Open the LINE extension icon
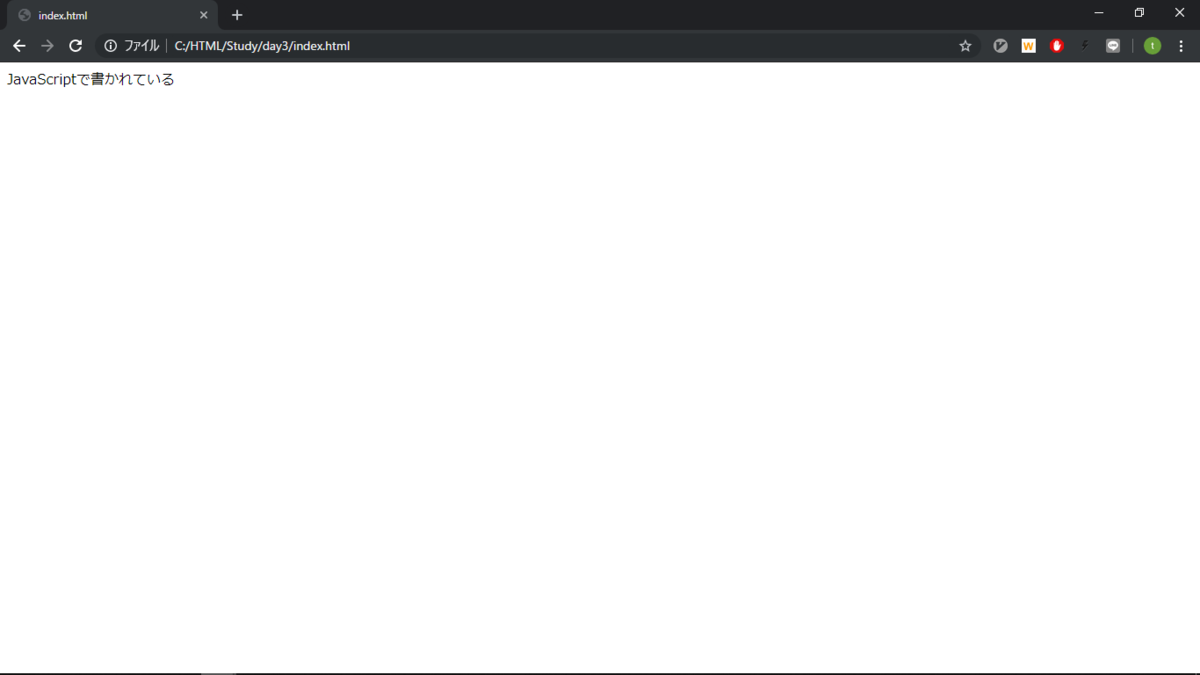Viewport: 1200px width, 675px height. [x=1113, y=46]
